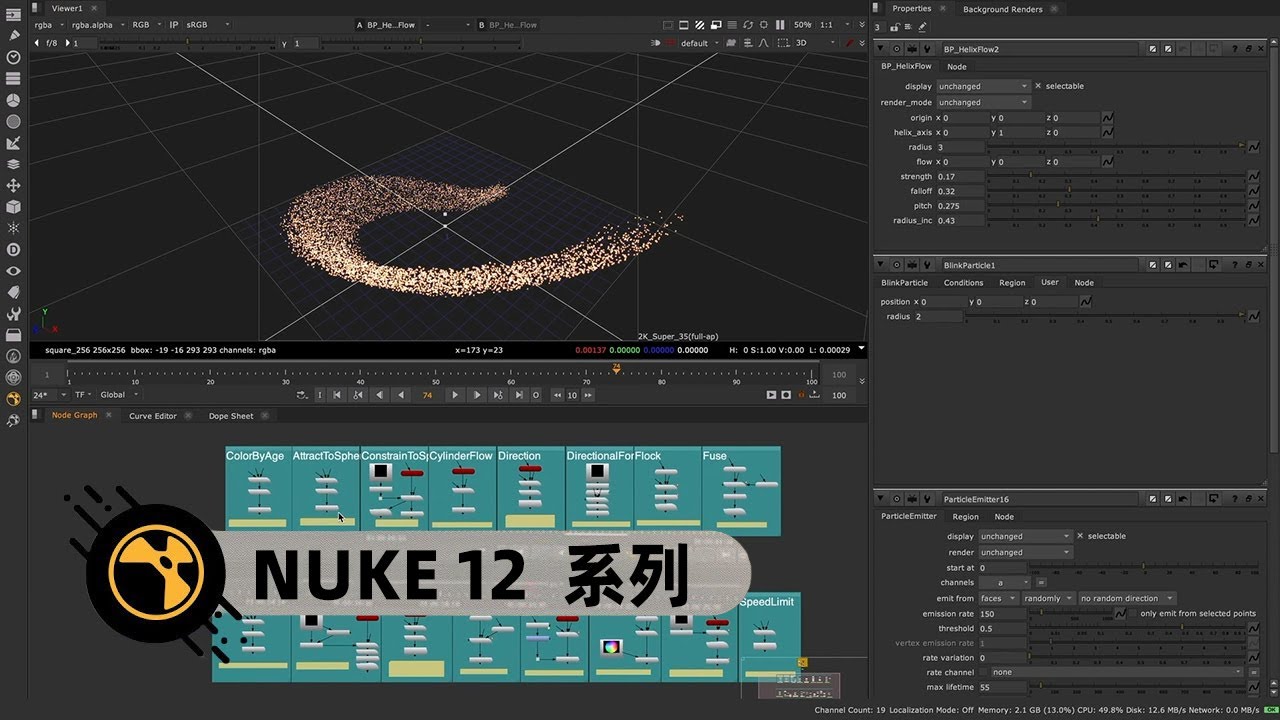Open the sRGB viewer process dropdown

coord(207,24)
